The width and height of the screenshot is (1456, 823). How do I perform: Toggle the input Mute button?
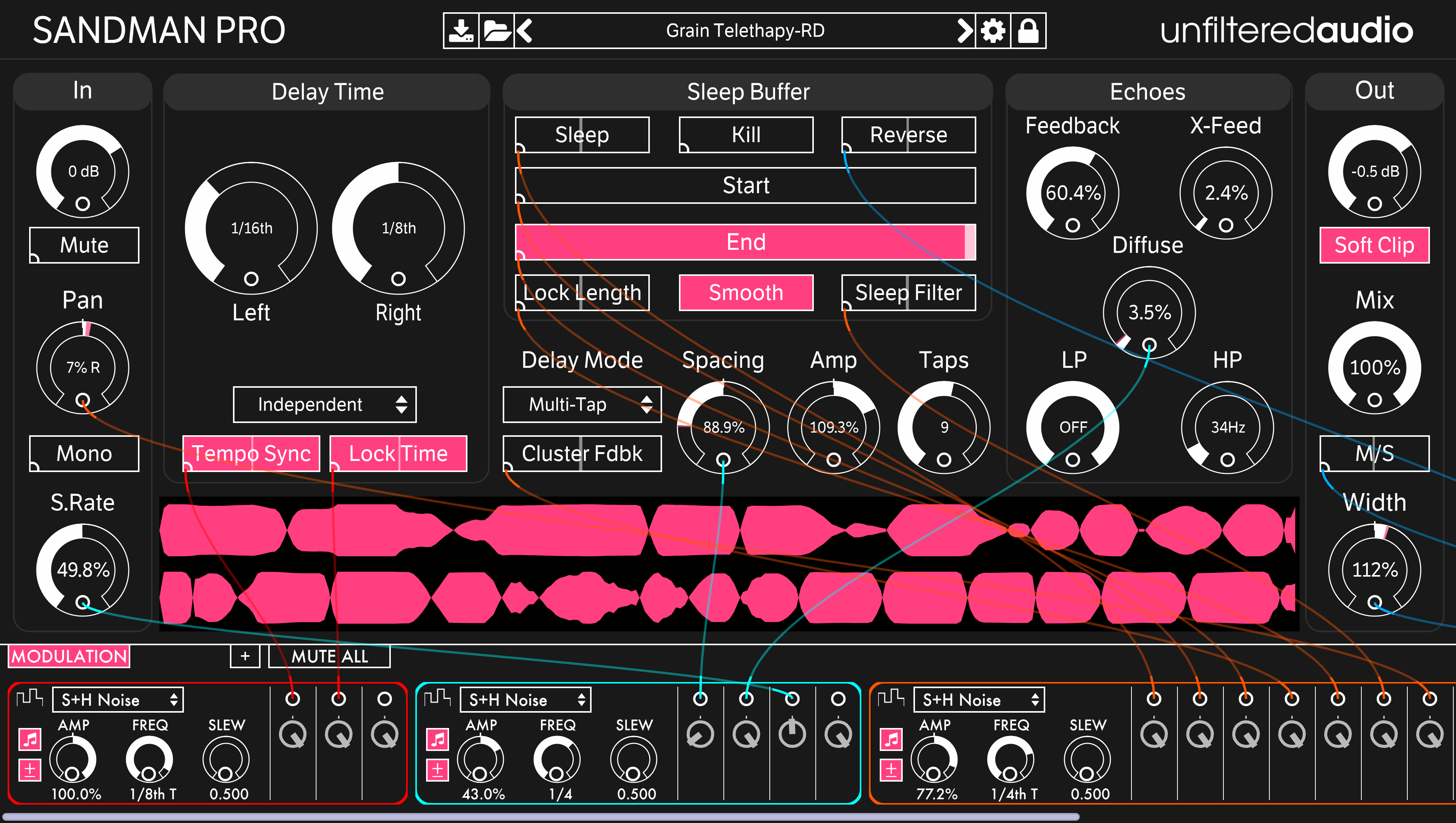pos(84,245)
